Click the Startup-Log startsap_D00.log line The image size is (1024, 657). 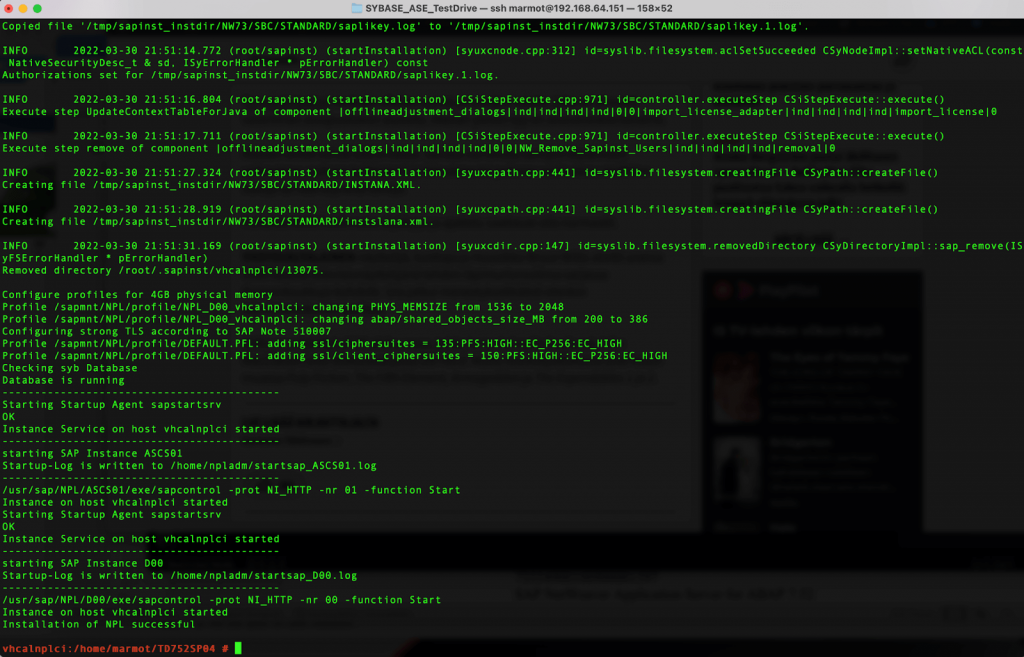(180, 575)
